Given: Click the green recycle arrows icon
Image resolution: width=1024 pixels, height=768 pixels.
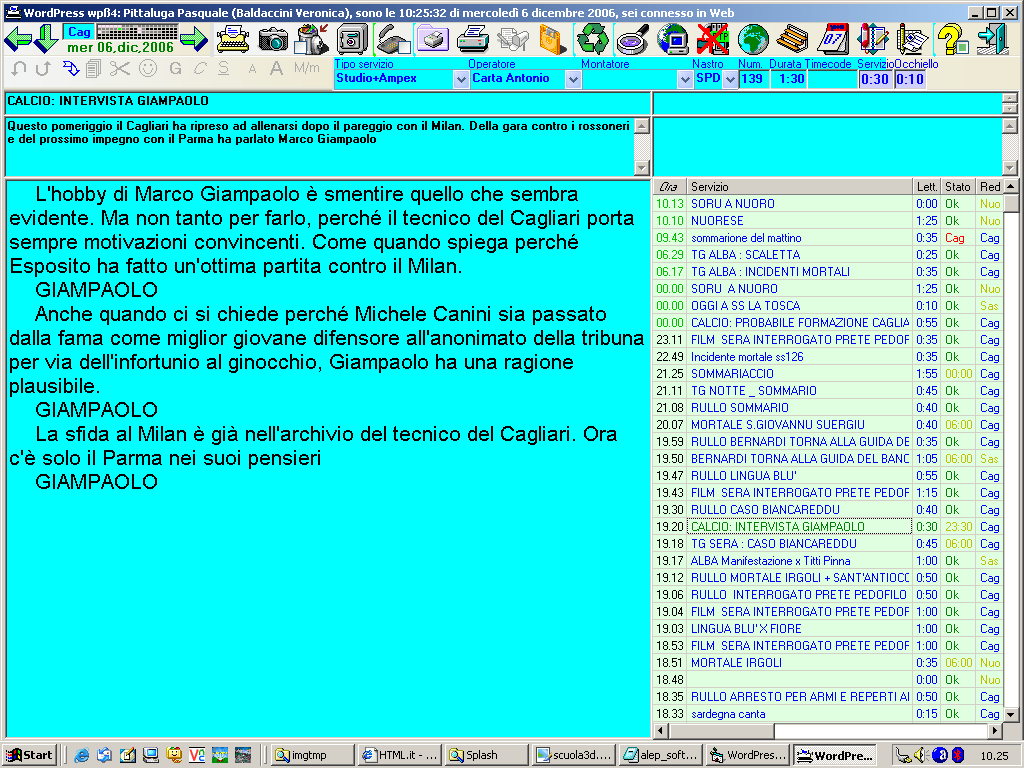Looking at the screenshot, I should coord(593,39).
